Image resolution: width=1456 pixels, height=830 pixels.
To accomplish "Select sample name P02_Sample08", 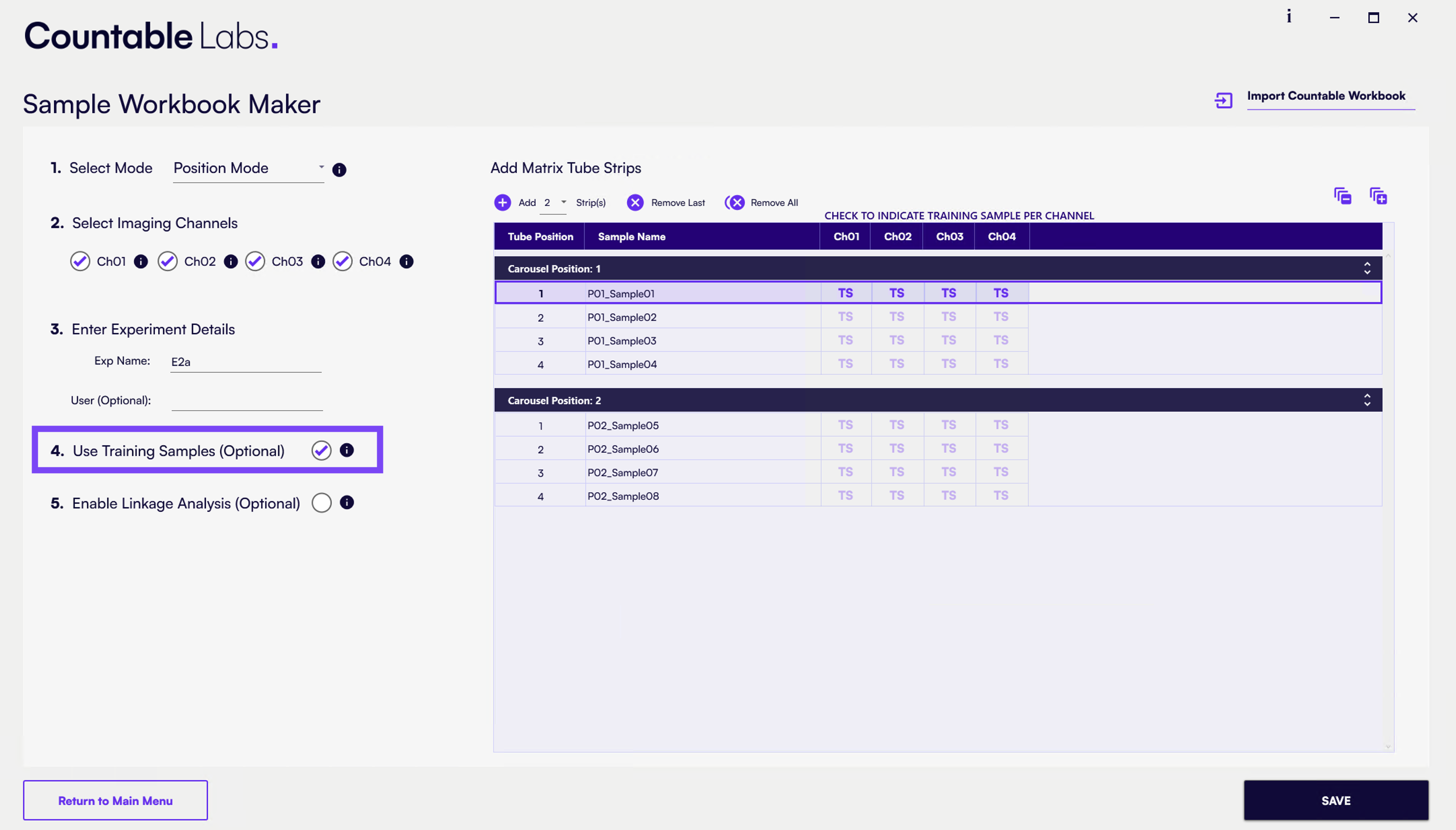I will (623, 496).
